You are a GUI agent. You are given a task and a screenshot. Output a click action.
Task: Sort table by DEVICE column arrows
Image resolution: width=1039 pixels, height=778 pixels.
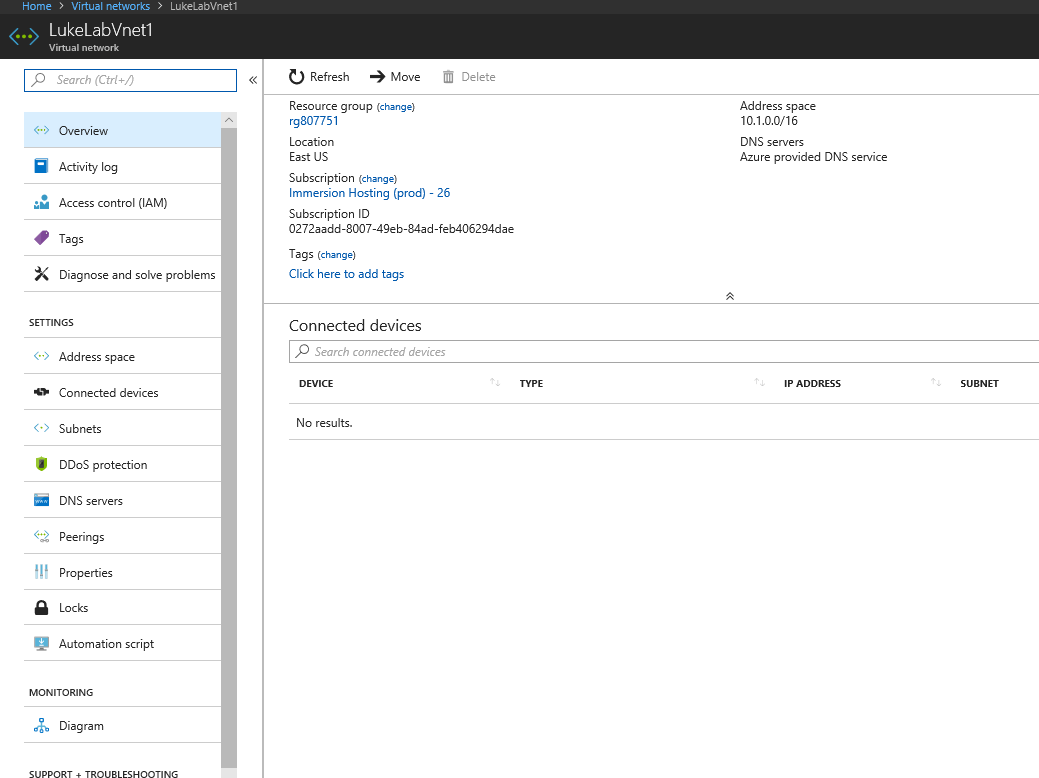pyautogui.click(x=495, y=382)
